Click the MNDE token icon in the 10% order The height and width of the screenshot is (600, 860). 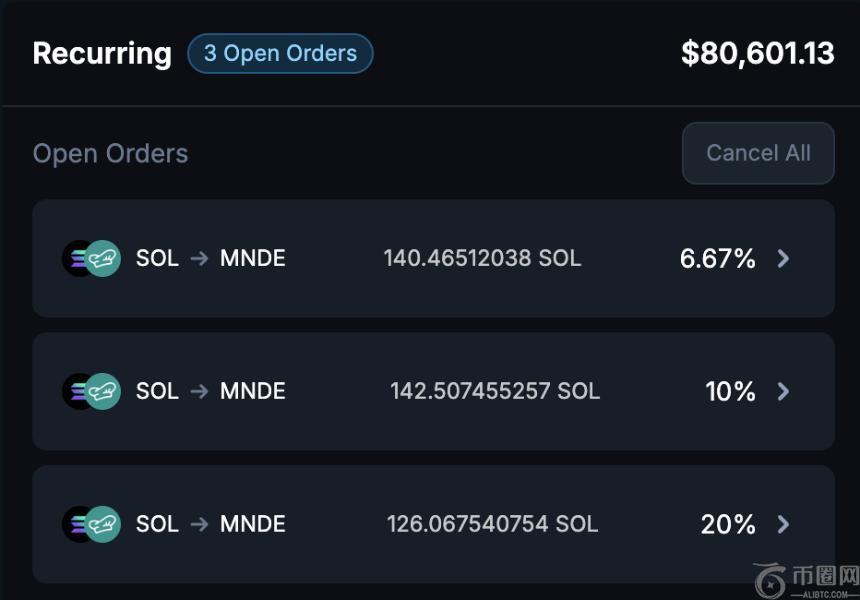pos(103,391)
